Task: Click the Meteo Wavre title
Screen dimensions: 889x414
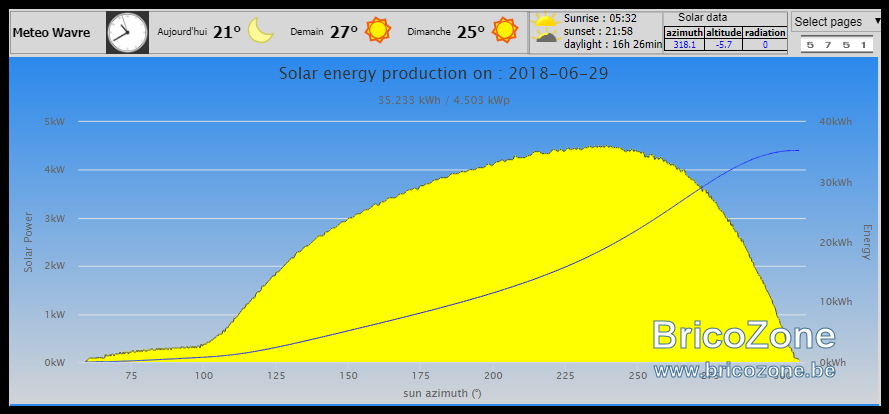Action: click(52, 33)
